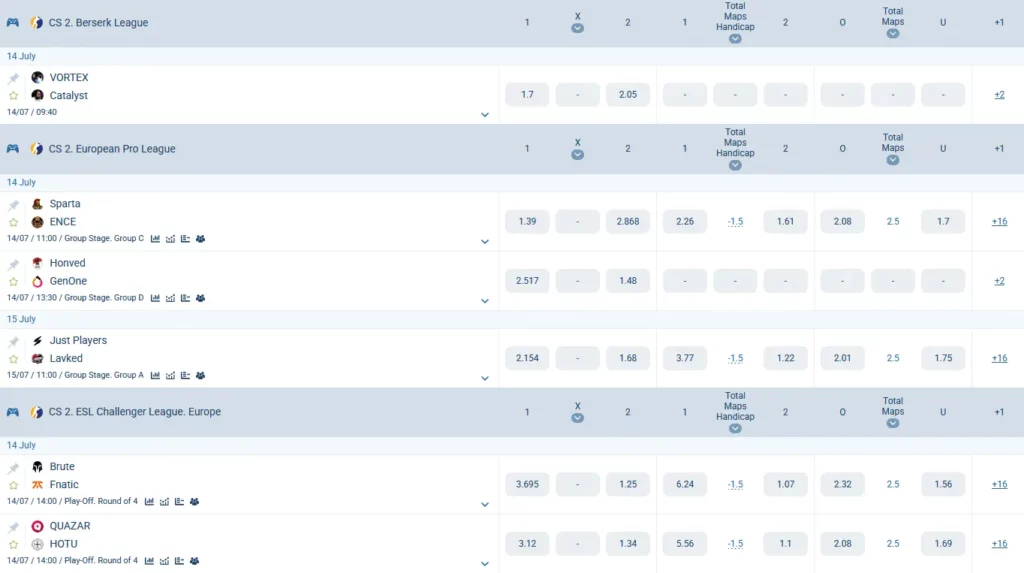
Task: Click gamepad icon beside CS 2. Berserk League
Action: (x=12, y=22)
